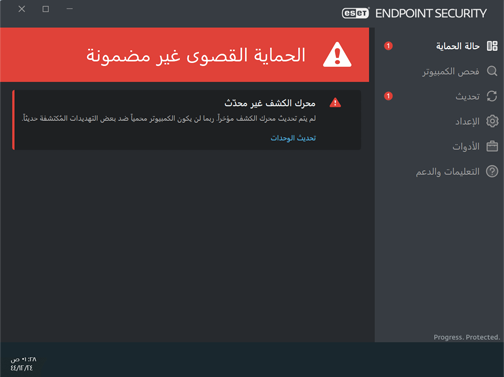504x377 pixels.
Task: Go to تحديث section
Action: click(x=468, y=96)
